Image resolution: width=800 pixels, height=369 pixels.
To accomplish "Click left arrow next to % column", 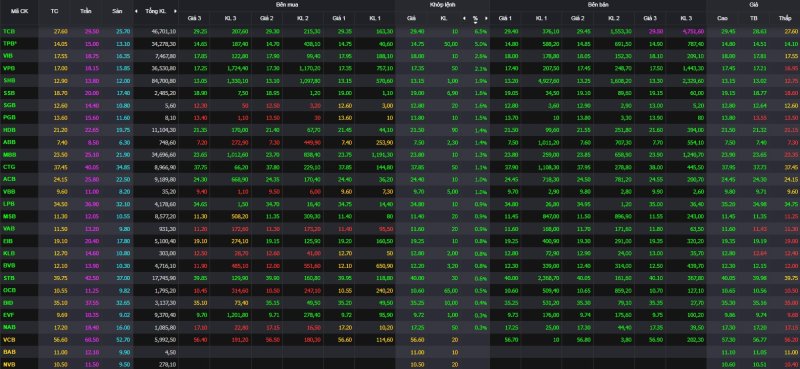I will point(464,18).
